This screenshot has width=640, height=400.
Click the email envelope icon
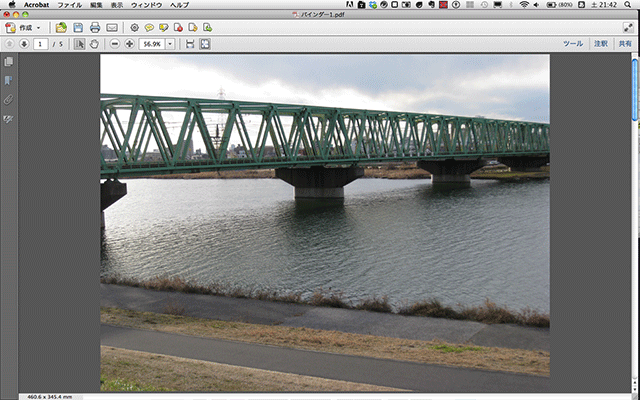112,28
